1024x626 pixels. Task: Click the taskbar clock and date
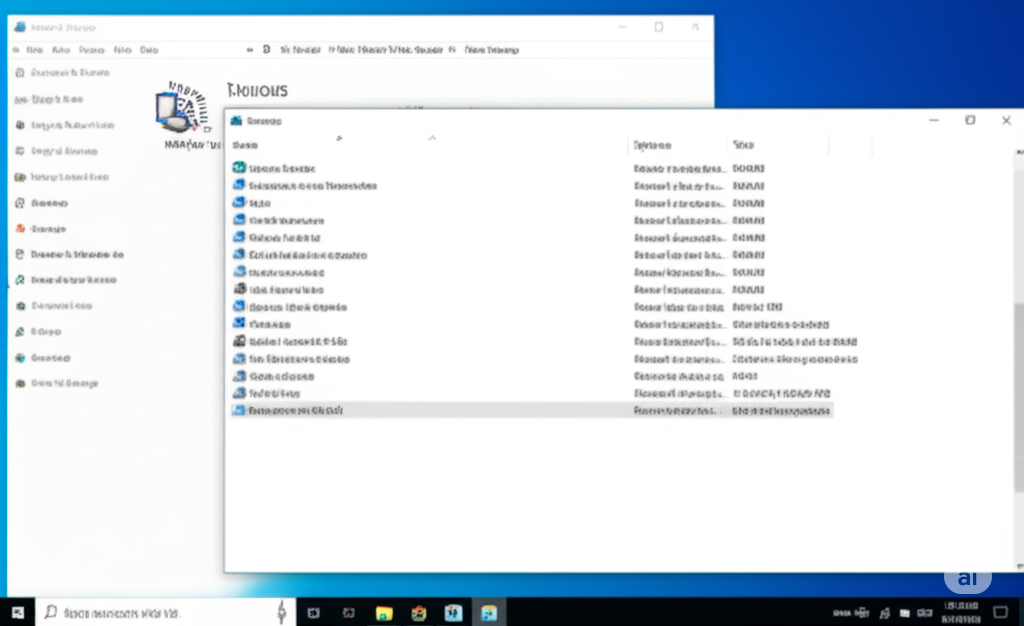(x=961, y=612)
